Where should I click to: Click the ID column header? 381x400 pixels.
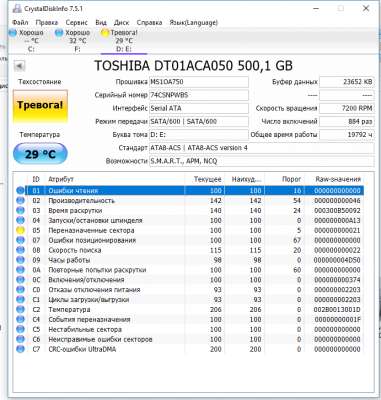(36, 179)
